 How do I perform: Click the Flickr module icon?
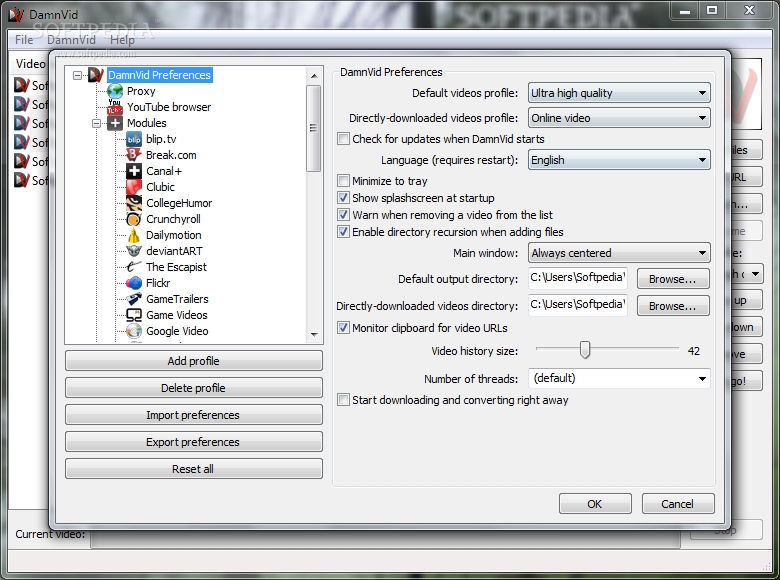pos(134,283)
